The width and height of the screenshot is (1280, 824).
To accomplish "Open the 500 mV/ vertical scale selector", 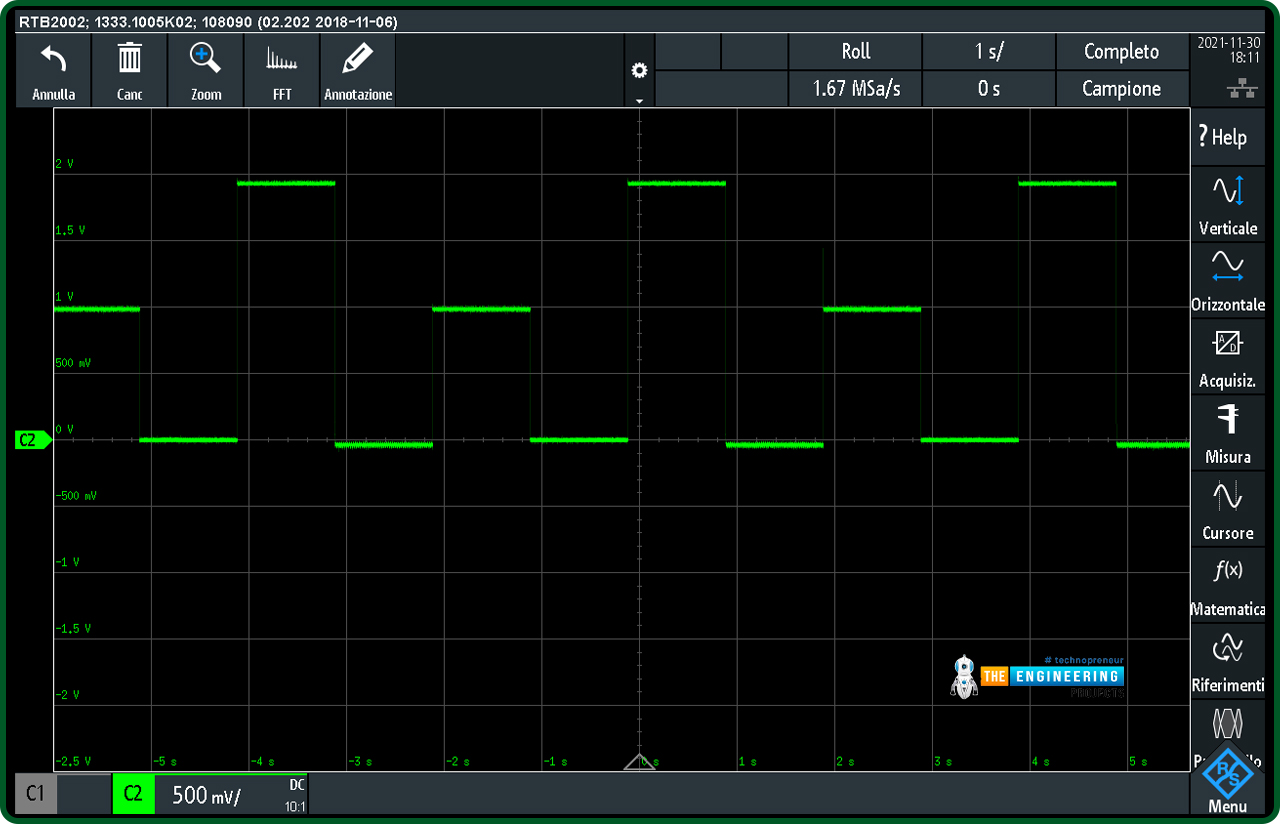I will [x=232, y=794].
